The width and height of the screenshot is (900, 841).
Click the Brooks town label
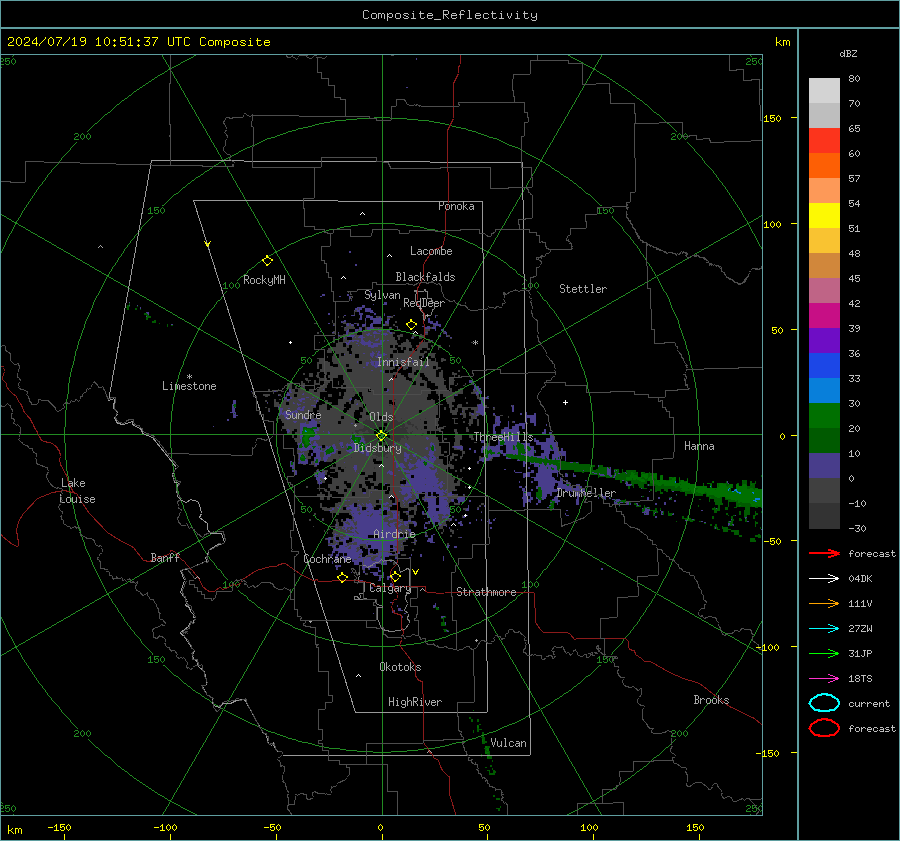[x=711, y=700]
